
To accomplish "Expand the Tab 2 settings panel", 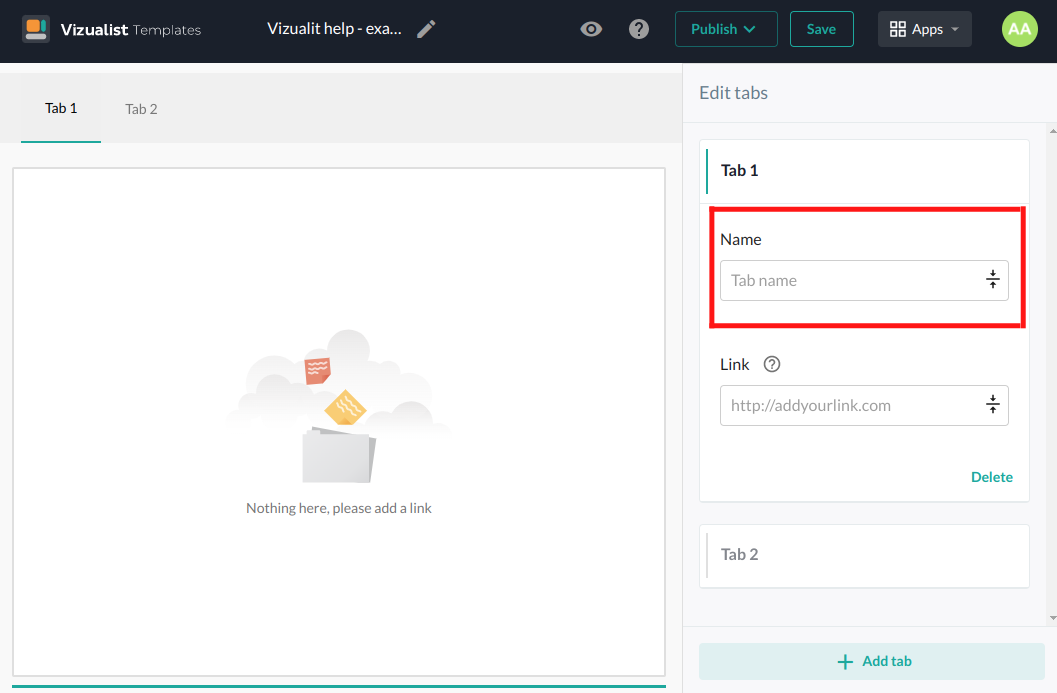I will click(x=865, y=555).
